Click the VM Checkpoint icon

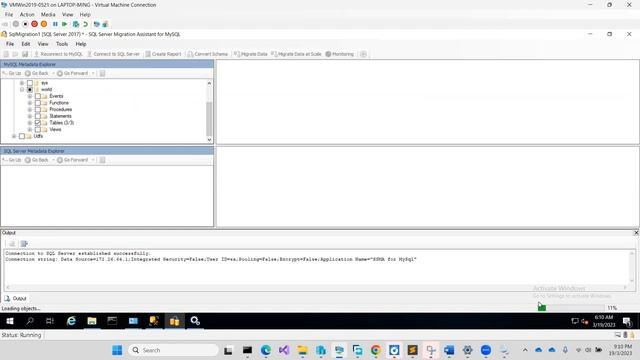click(x=76, y=24)
